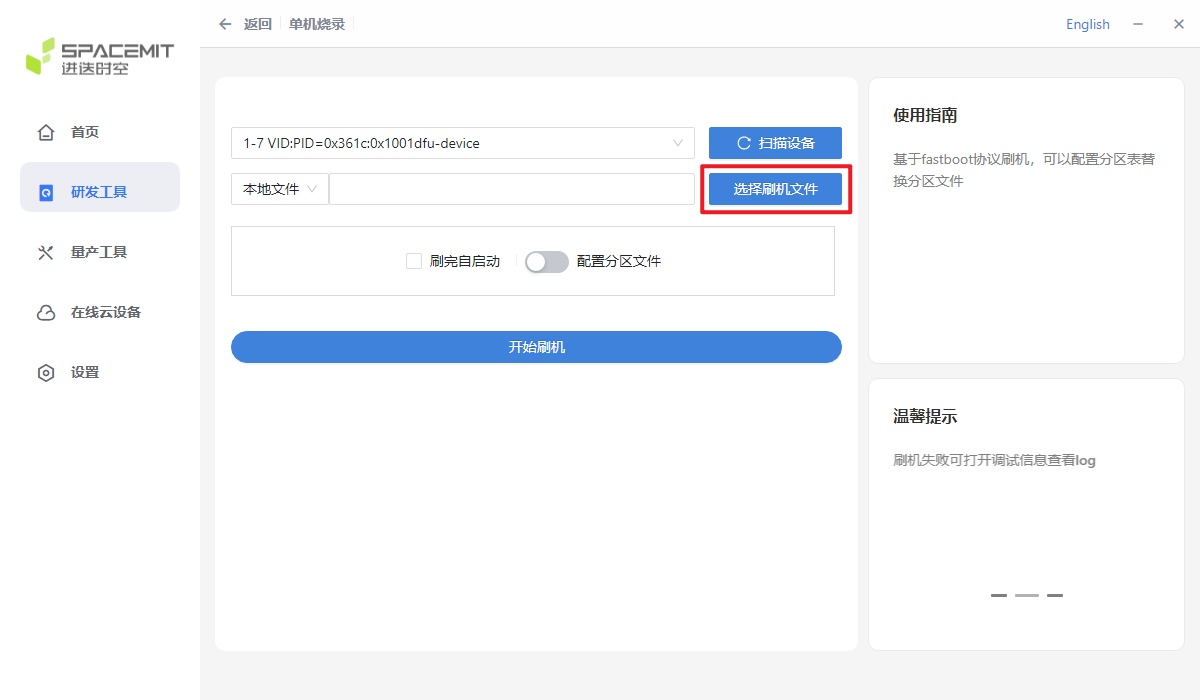The width and height of the screenshot is (1200, 700).
Task: Click the 设置 hexagon gear icon
Action: coord(45,373)
